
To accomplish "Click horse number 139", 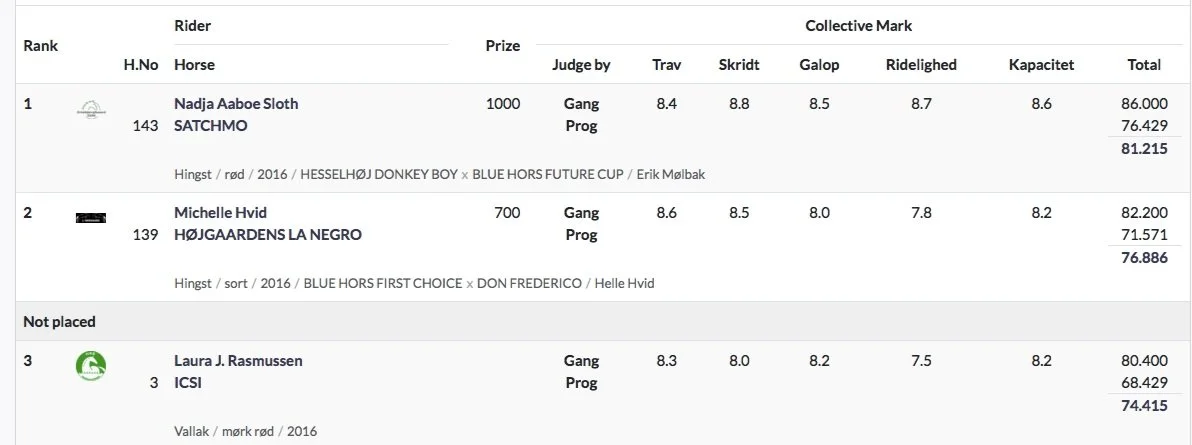I will (x=145, y=234).
